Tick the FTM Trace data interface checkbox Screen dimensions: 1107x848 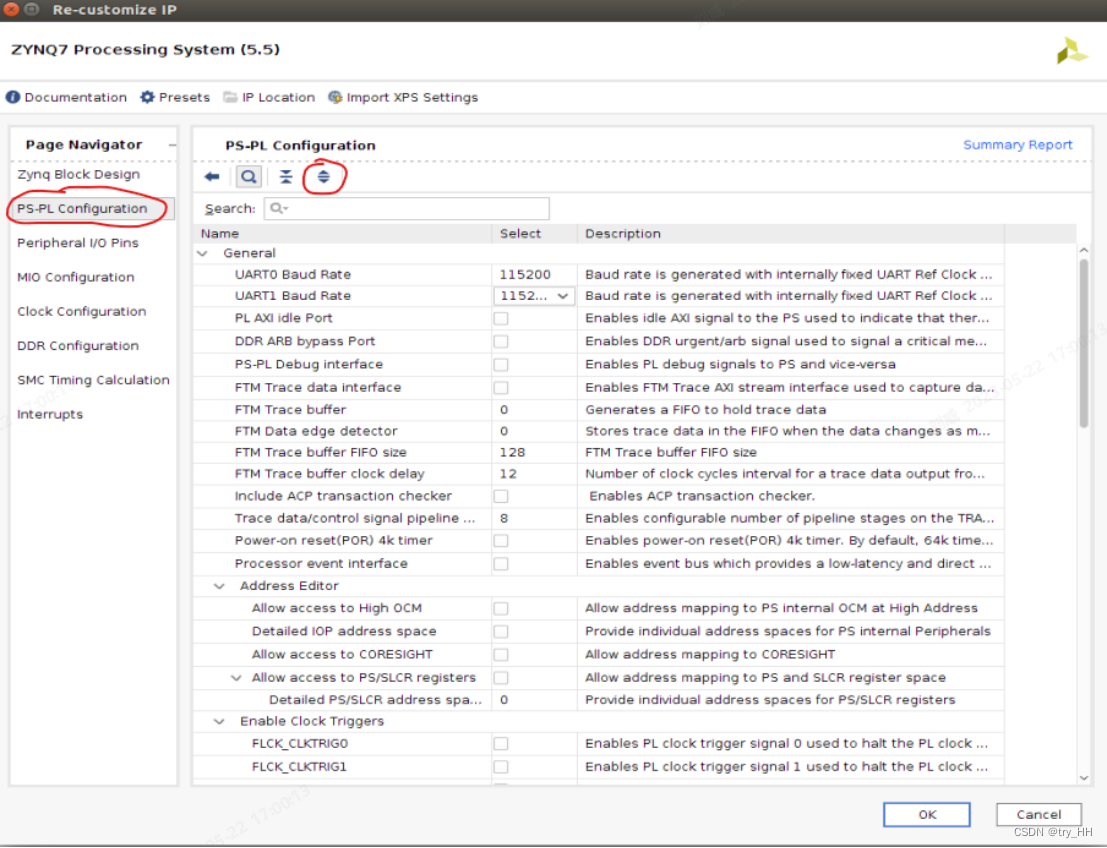click(x=501, y=388)
